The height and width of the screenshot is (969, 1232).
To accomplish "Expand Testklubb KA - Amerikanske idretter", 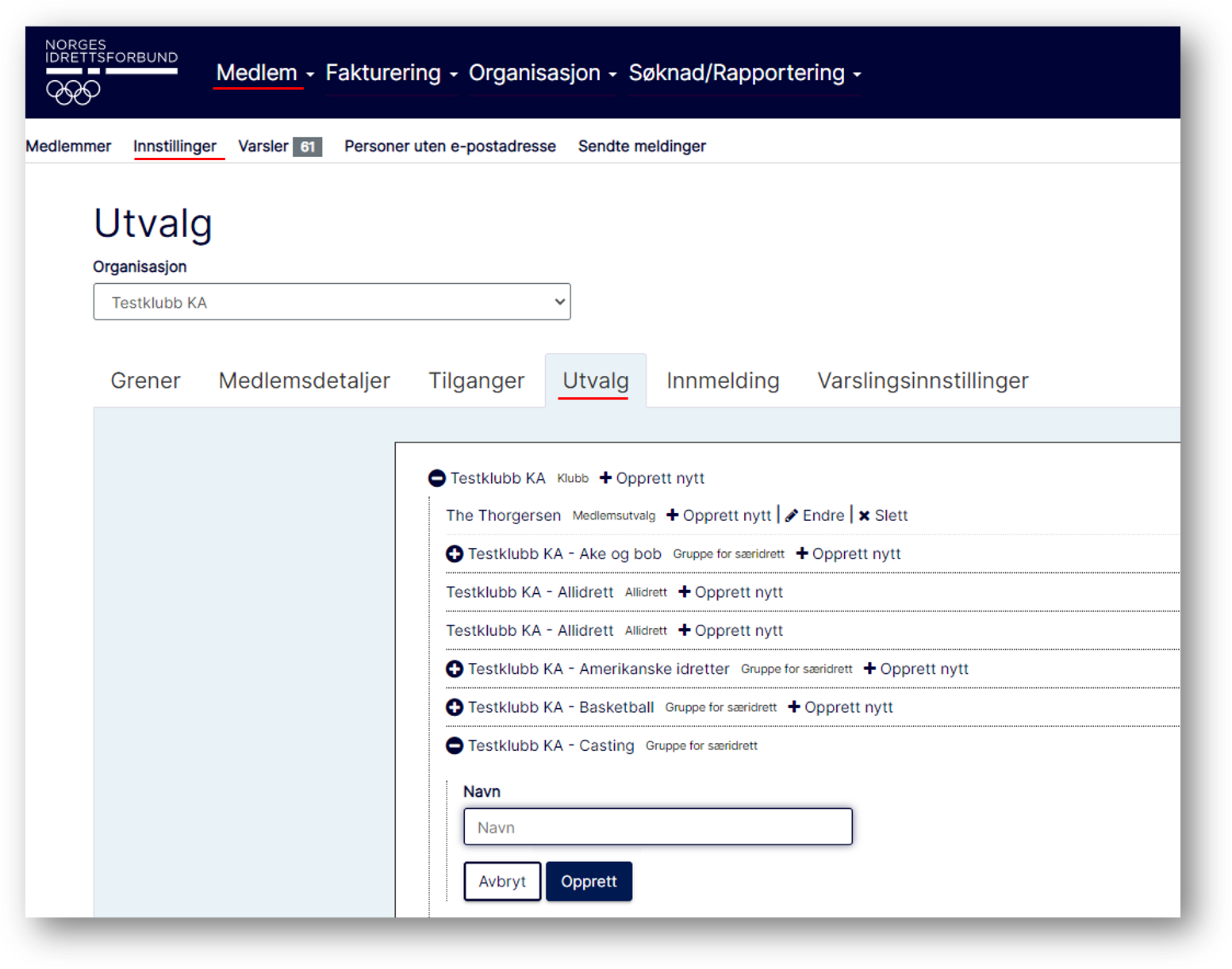I will [x=455, y=669].
